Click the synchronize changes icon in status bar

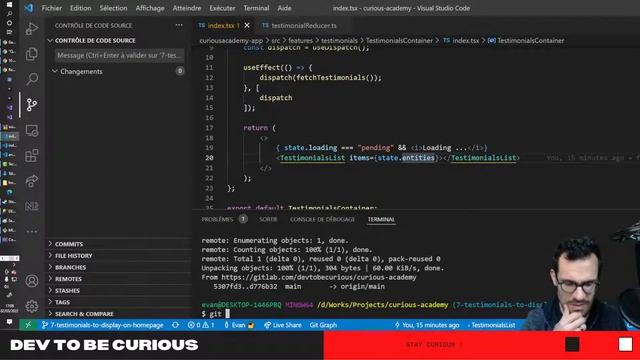click(176, 325)
